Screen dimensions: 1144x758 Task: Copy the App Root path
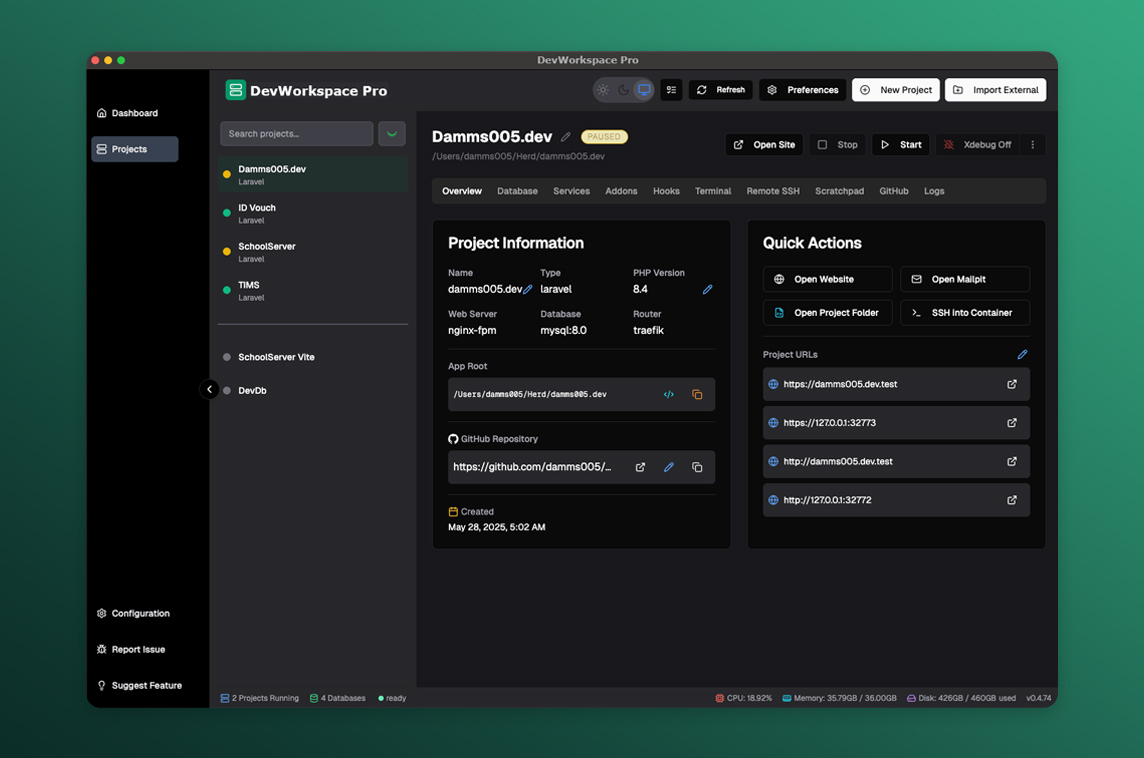tap(697, 395)
